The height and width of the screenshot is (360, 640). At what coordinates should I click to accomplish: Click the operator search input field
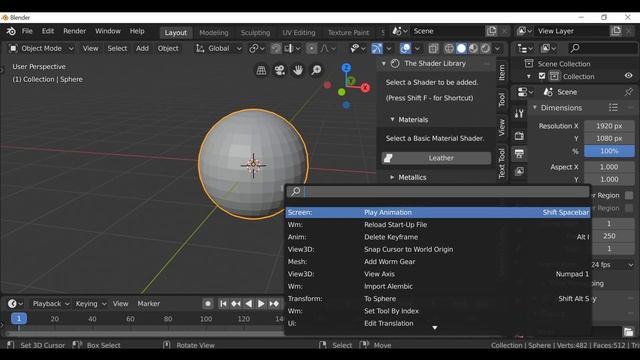[x=438, y=191]
